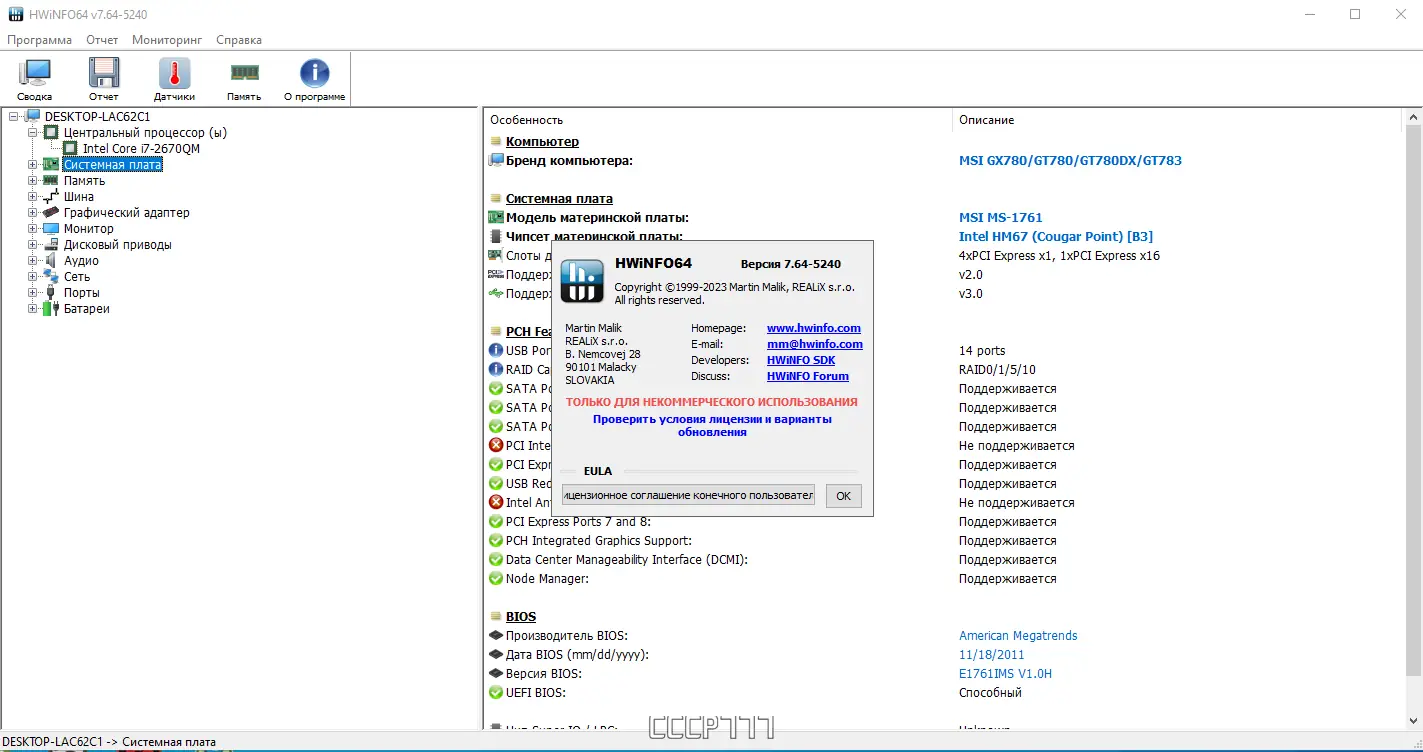This screenshot has width=1423, height=752.
Task: Click the speaker icon beside Аудио
Action: [x=51, y=261]
